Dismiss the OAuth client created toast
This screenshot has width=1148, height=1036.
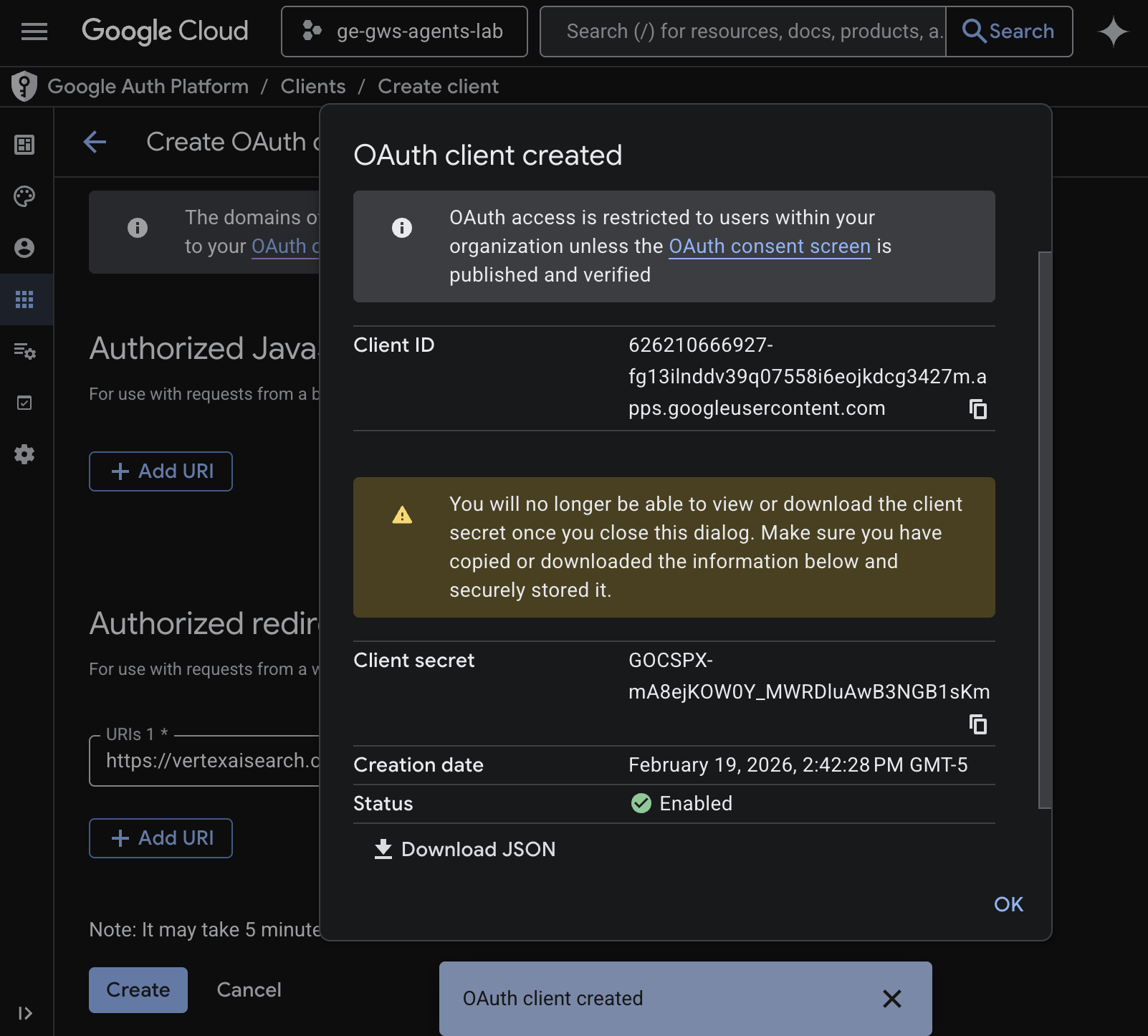coord(891,999)
